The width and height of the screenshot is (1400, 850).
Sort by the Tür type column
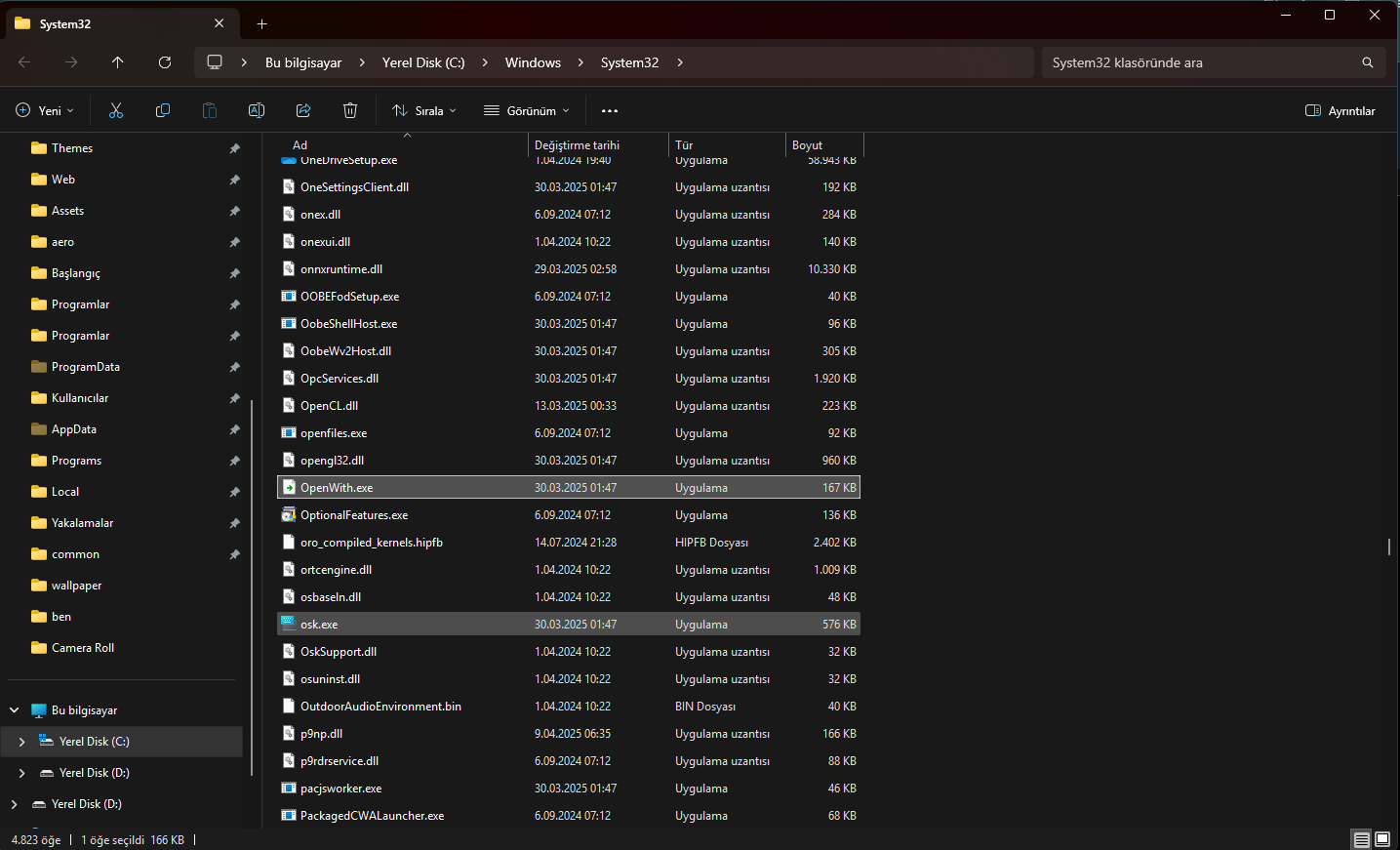click(x=727, y=144)
